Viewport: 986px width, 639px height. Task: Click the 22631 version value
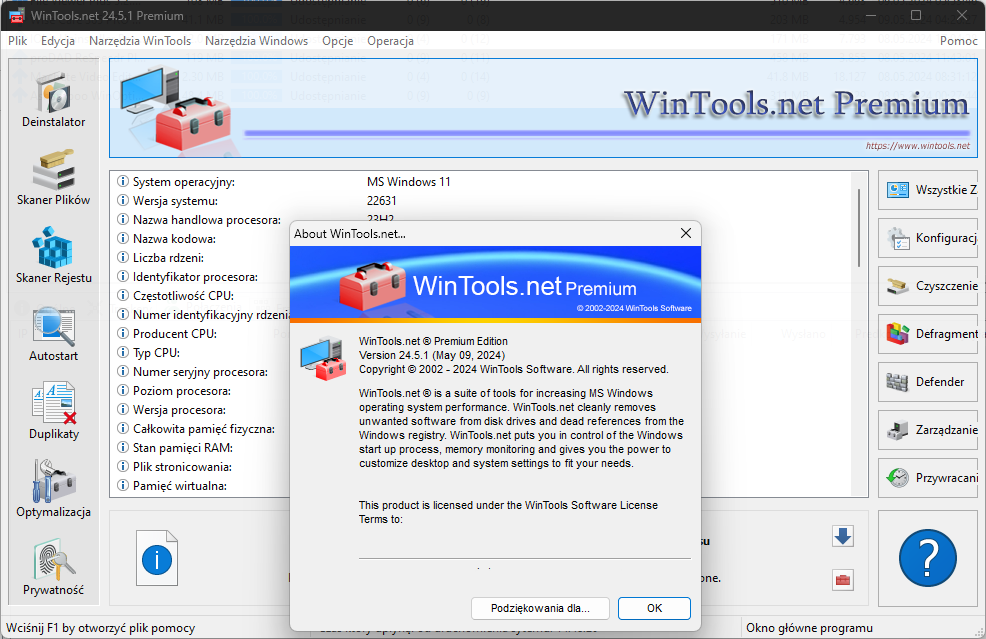click(382, 201)
